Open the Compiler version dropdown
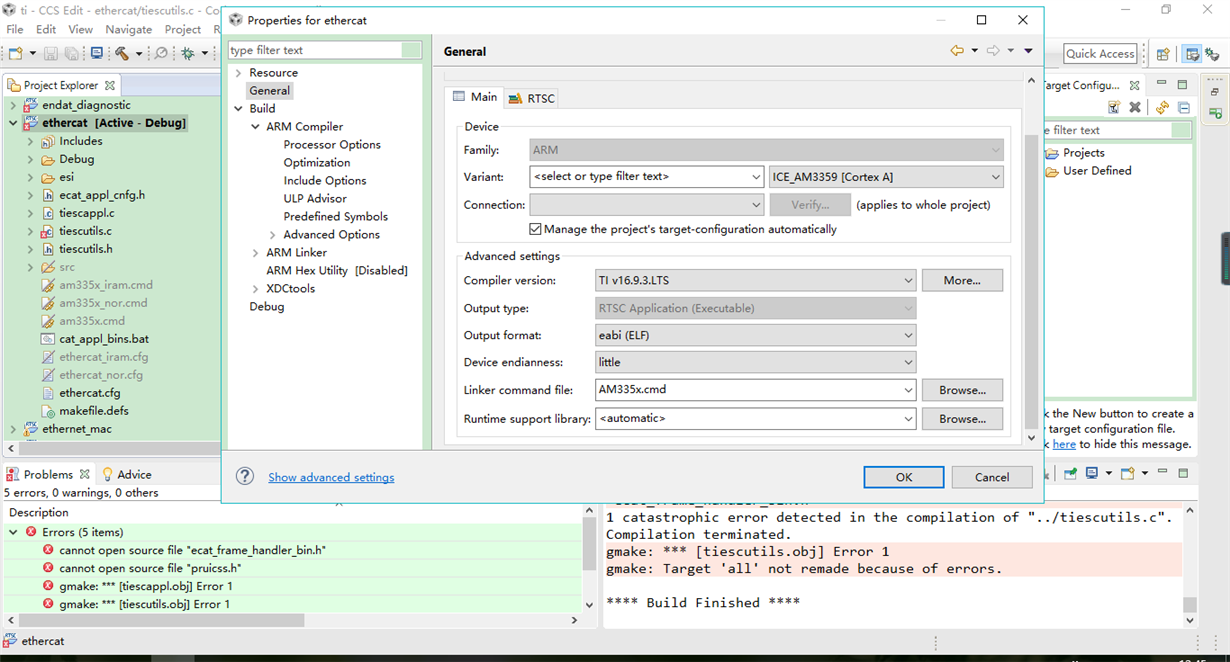Screen dimensions: 1230x662 coord(908,281)
